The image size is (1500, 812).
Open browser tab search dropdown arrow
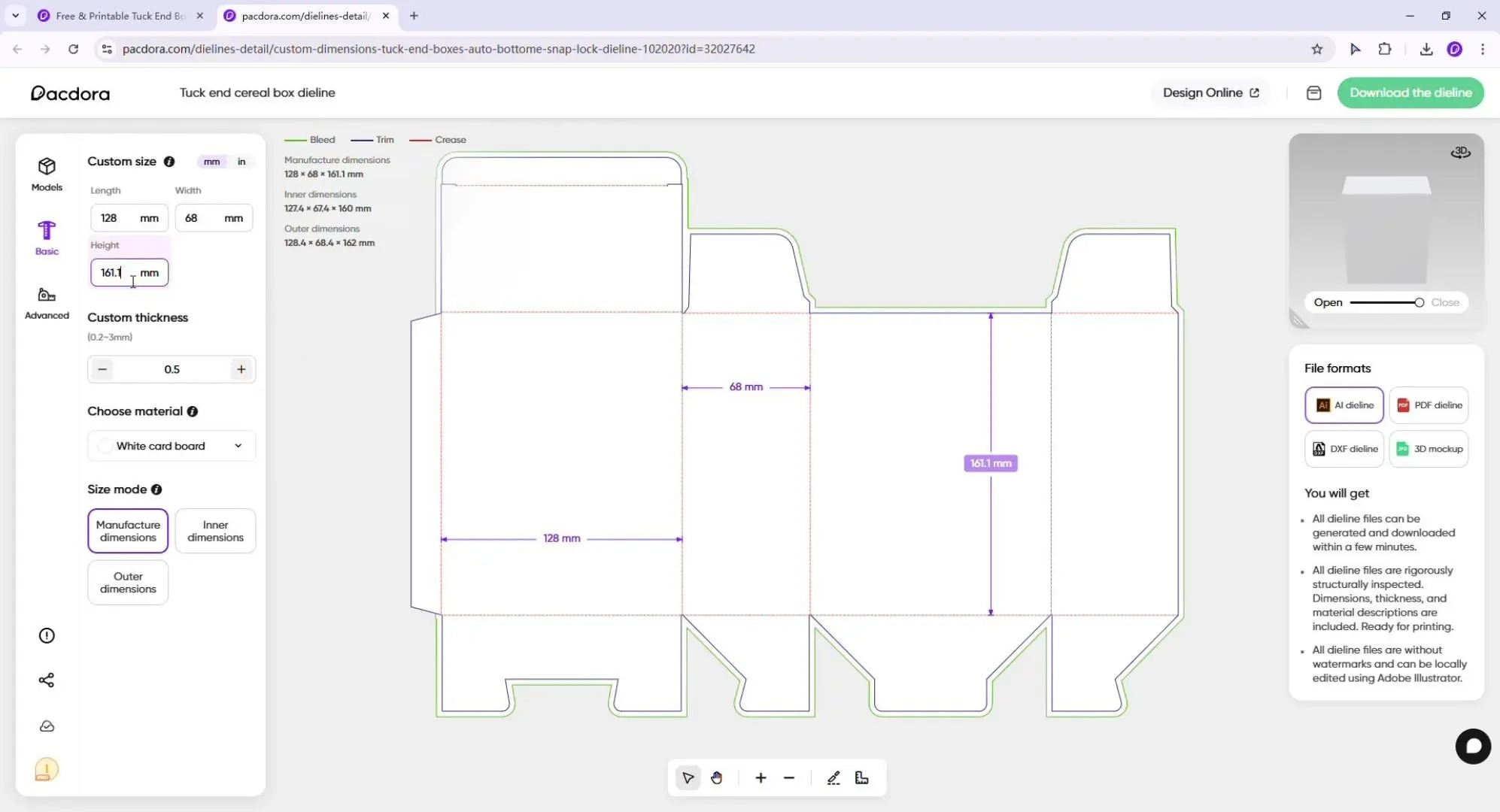15,15
